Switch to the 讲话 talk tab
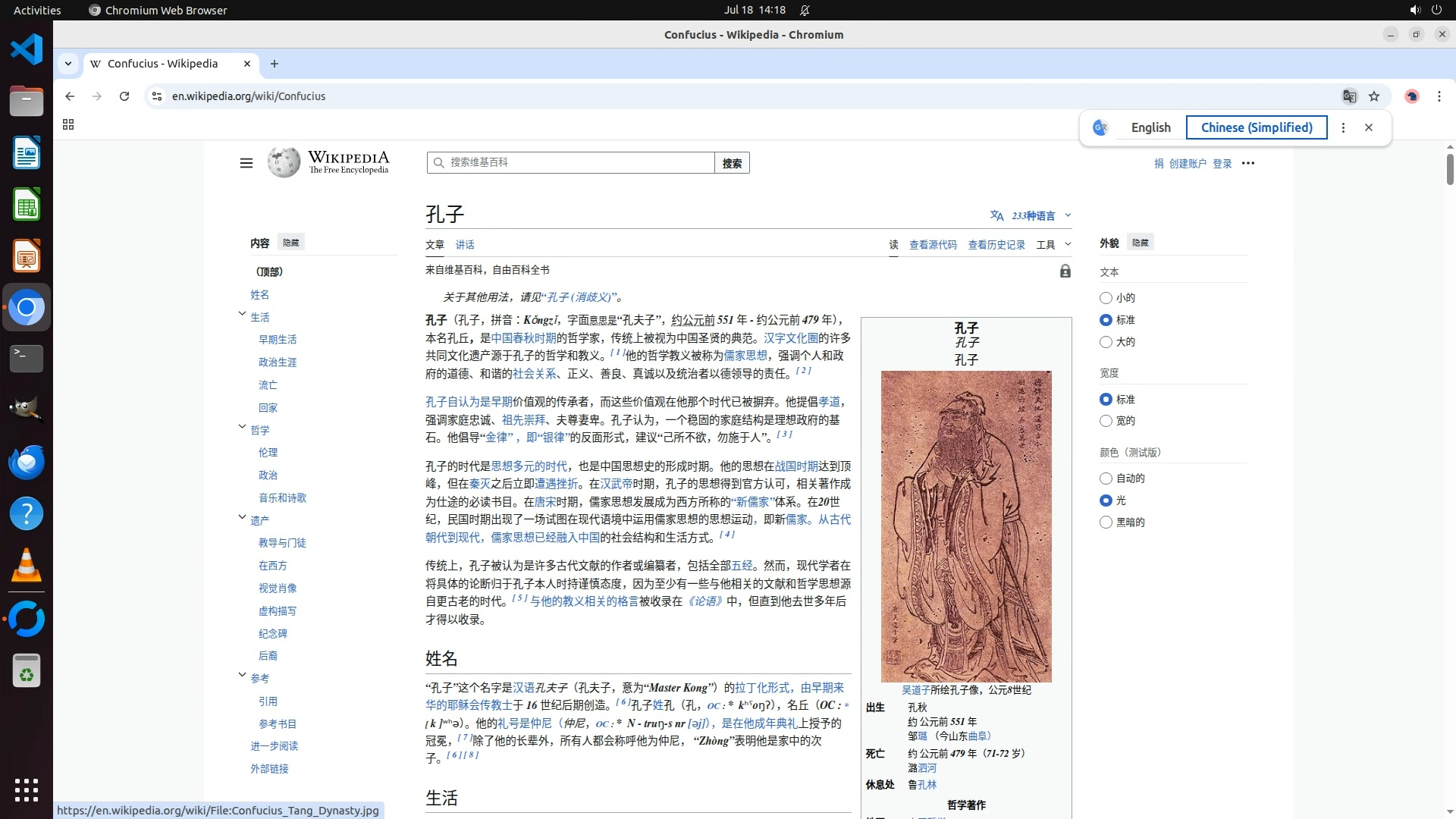Viewport: 1456px width, 819px height. pyautogui.click(x=465, y=245)
